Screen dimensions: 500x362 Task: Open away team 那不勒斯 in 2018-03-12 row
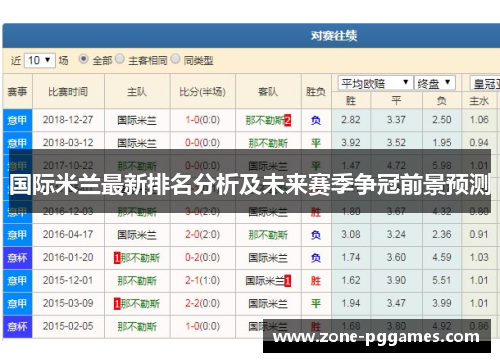click(x=268, y=143)
